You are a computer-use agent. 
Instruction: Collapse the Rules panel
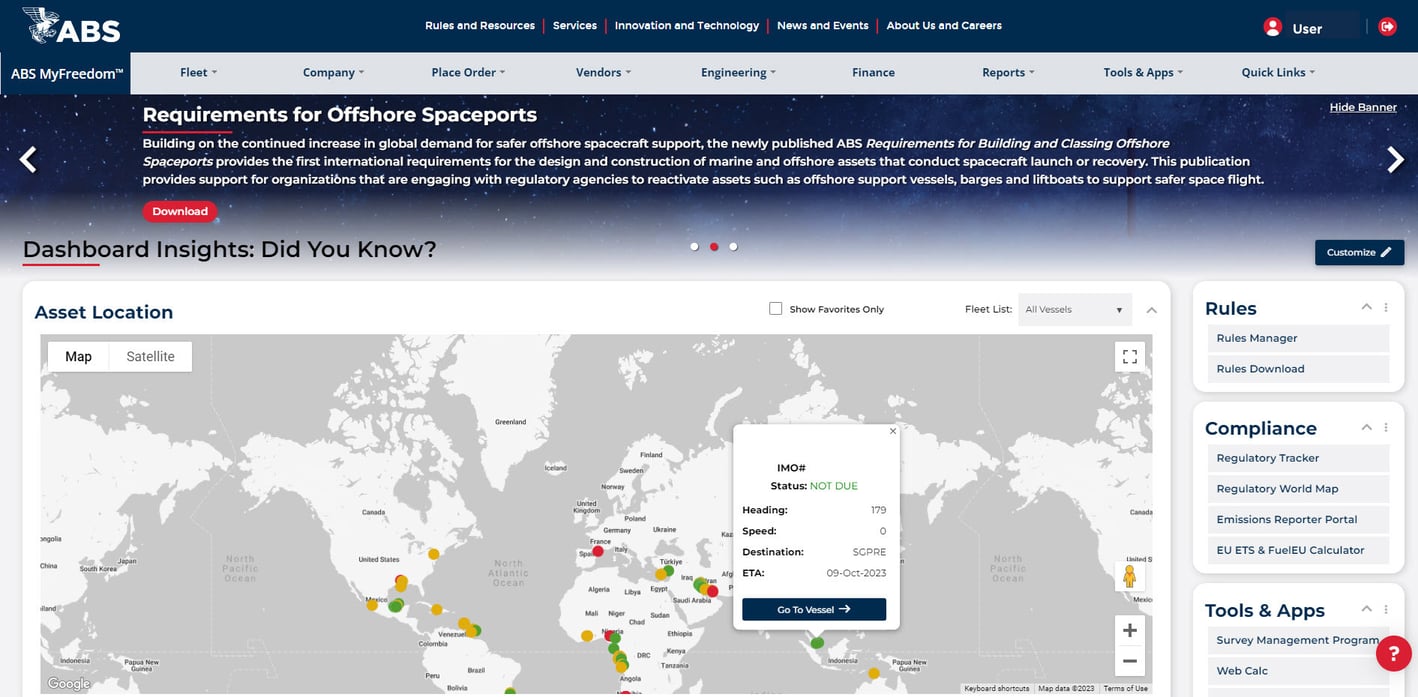coord(1366,307)
